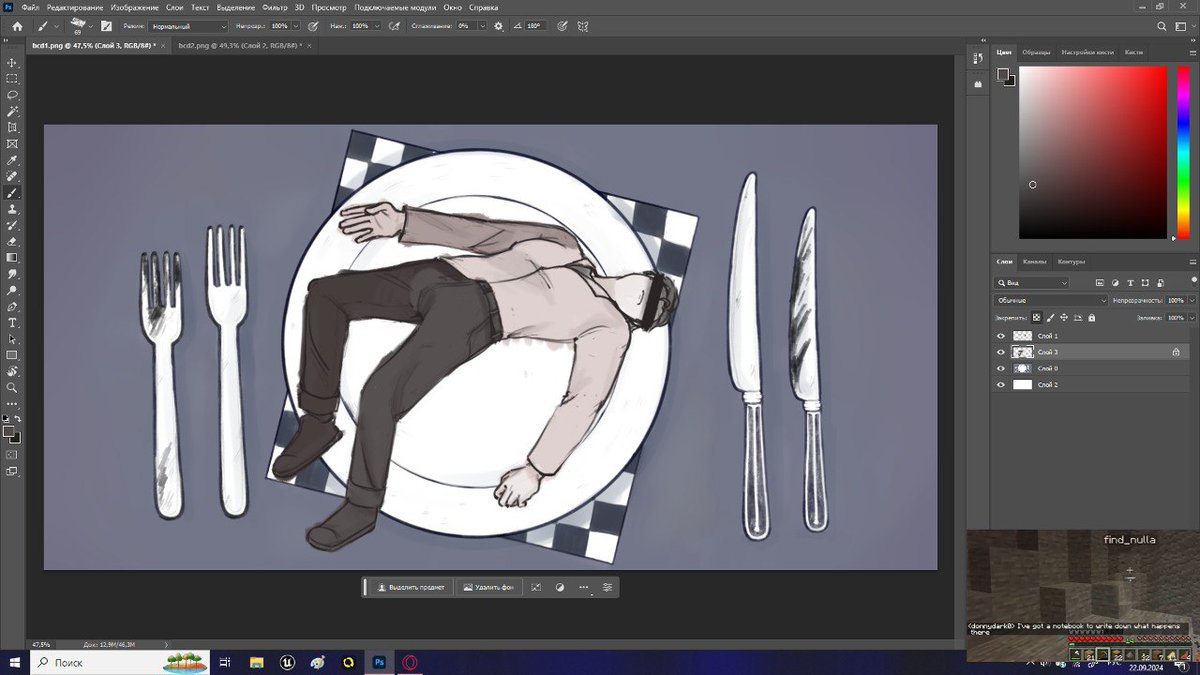Switch to the Каналы tab

pyautogui.click(x=1035, y=262)
